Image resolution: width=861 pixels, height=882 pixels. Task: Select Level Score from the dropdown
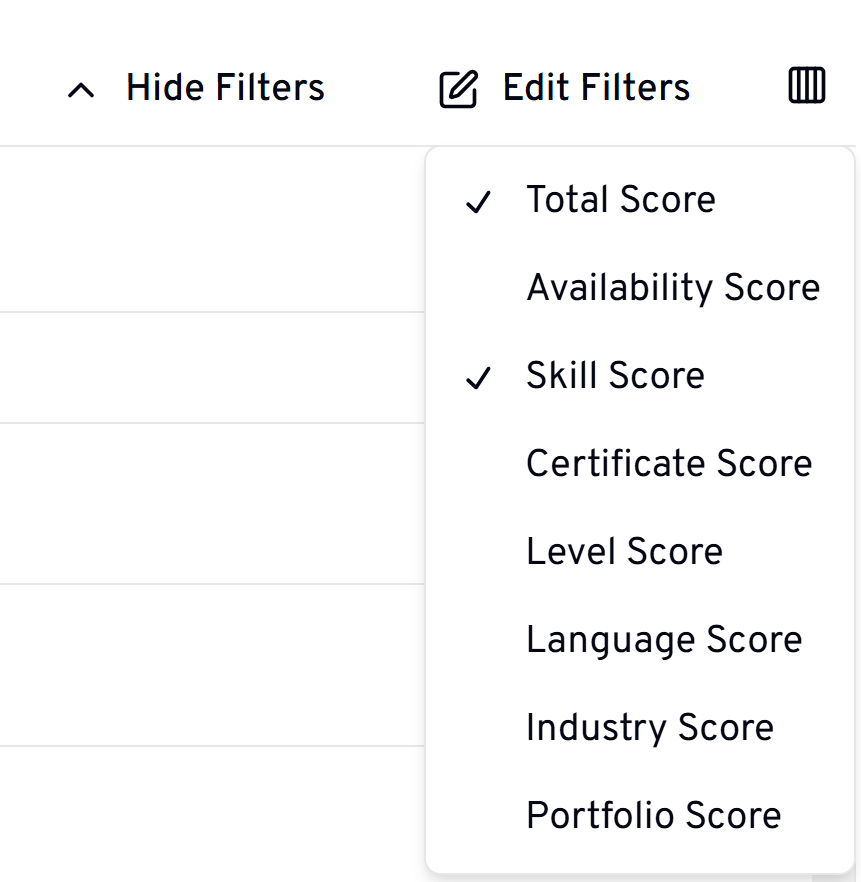coord(624,552)
